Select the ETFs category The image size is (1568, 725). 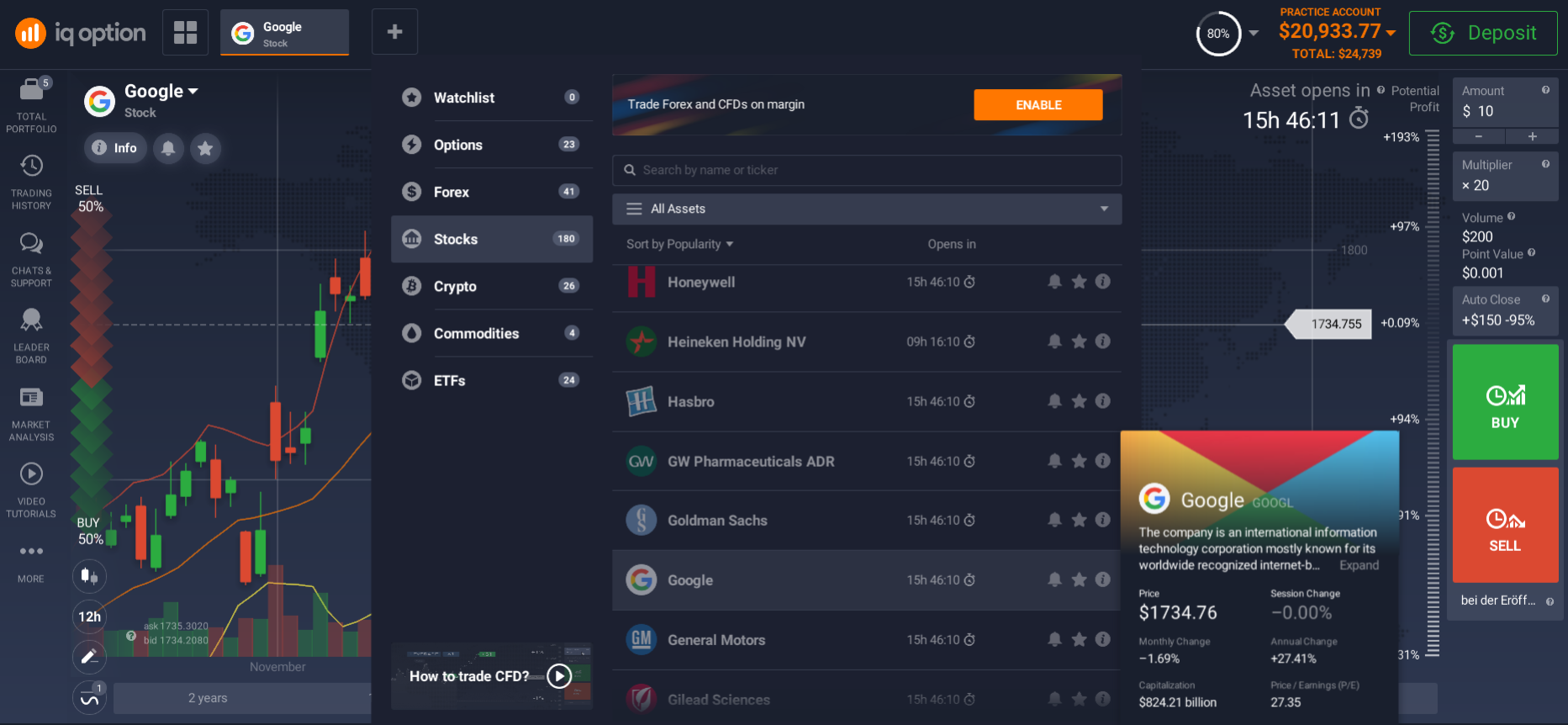(492, 380)
